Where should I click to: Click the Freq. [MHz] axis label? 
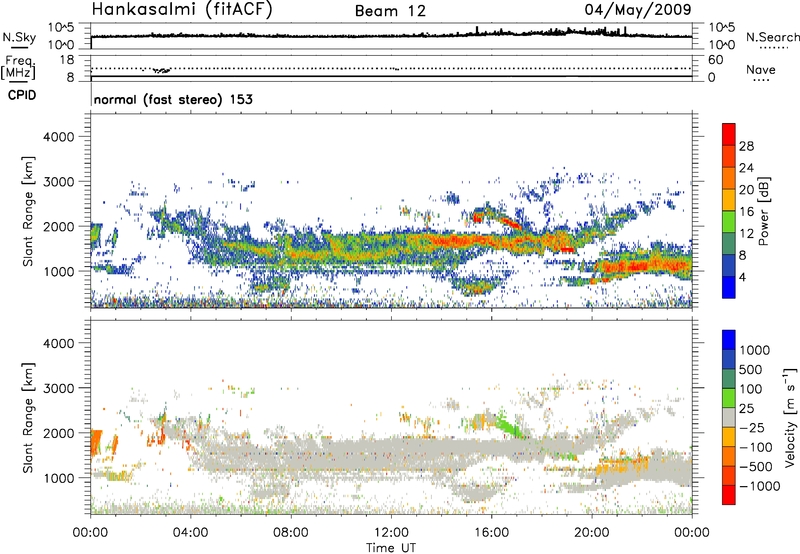pos(18,67)
